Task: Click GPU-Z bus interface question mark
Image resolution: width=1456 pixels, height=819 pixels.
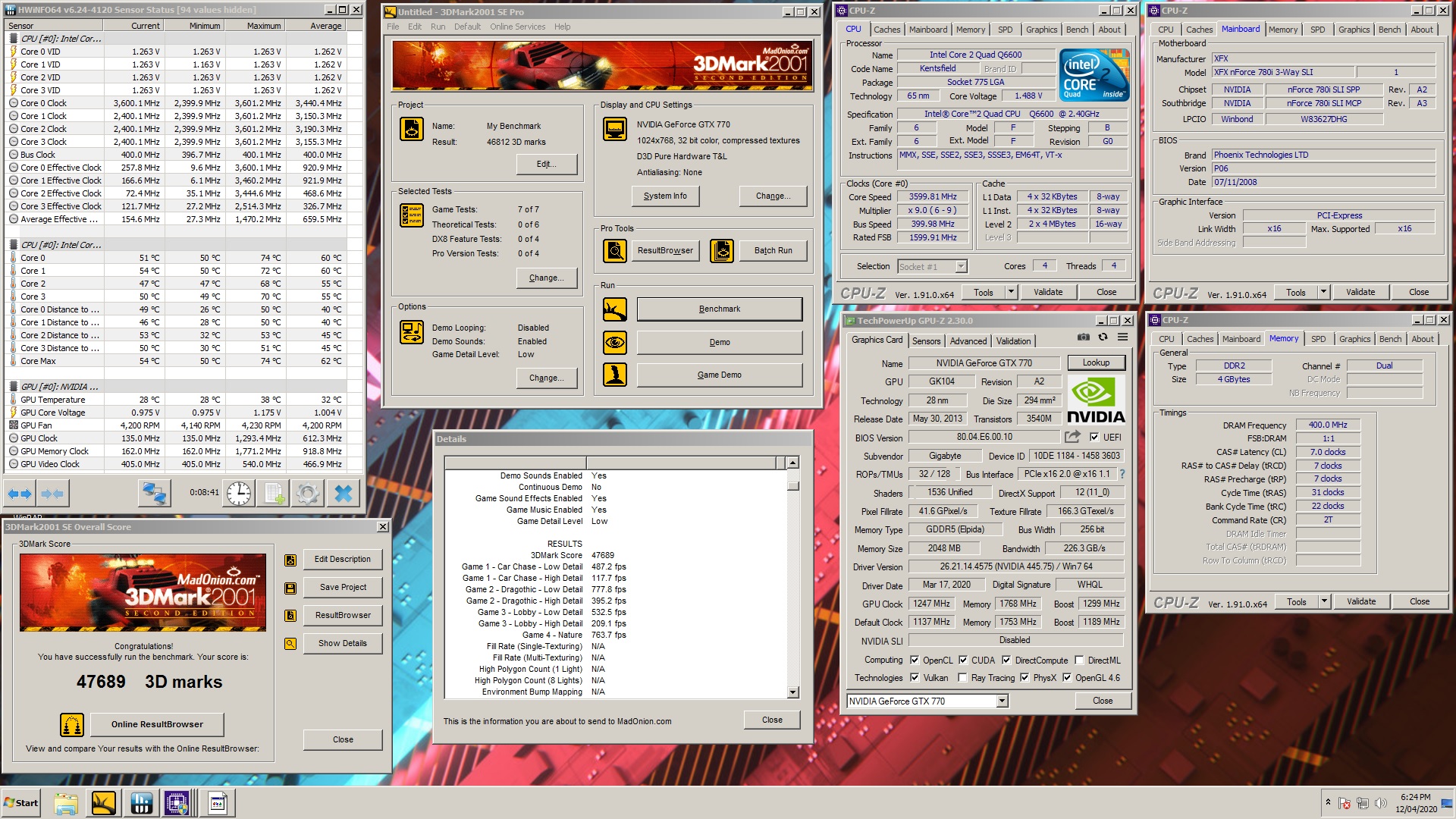Action: click(x=1122, y=474)
